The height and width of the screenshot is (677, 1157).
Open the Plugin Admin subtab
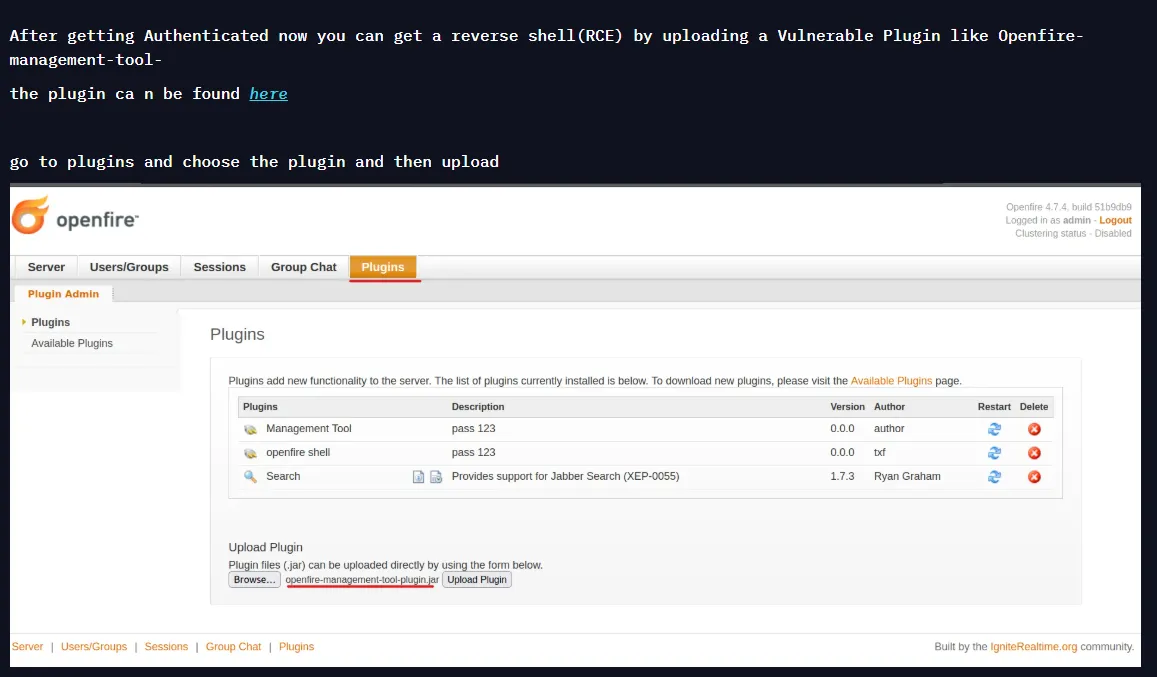click(x=63, y=294)
